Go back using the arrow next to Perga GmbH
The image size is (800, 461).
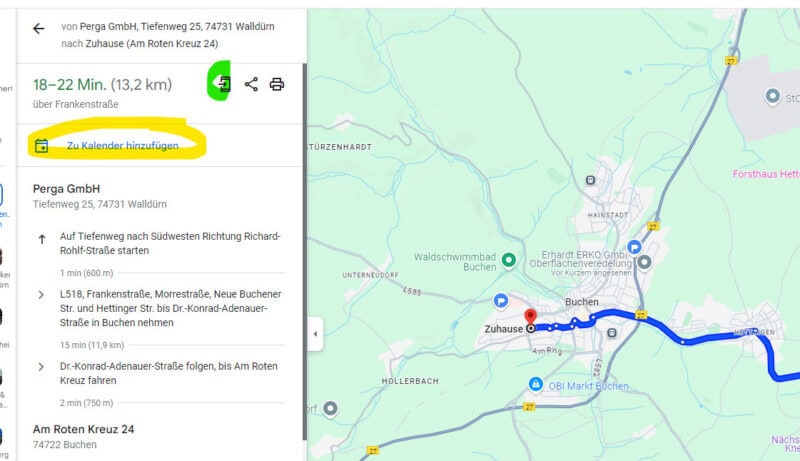coord(39,29)
